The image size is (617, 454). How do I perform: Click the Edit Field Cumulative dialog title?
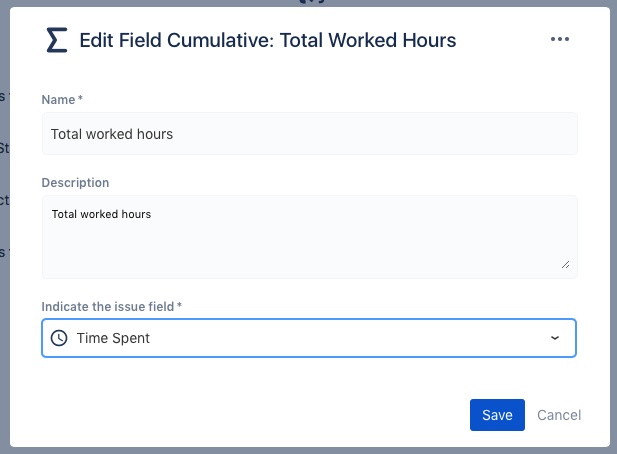[x=268, y=40]
